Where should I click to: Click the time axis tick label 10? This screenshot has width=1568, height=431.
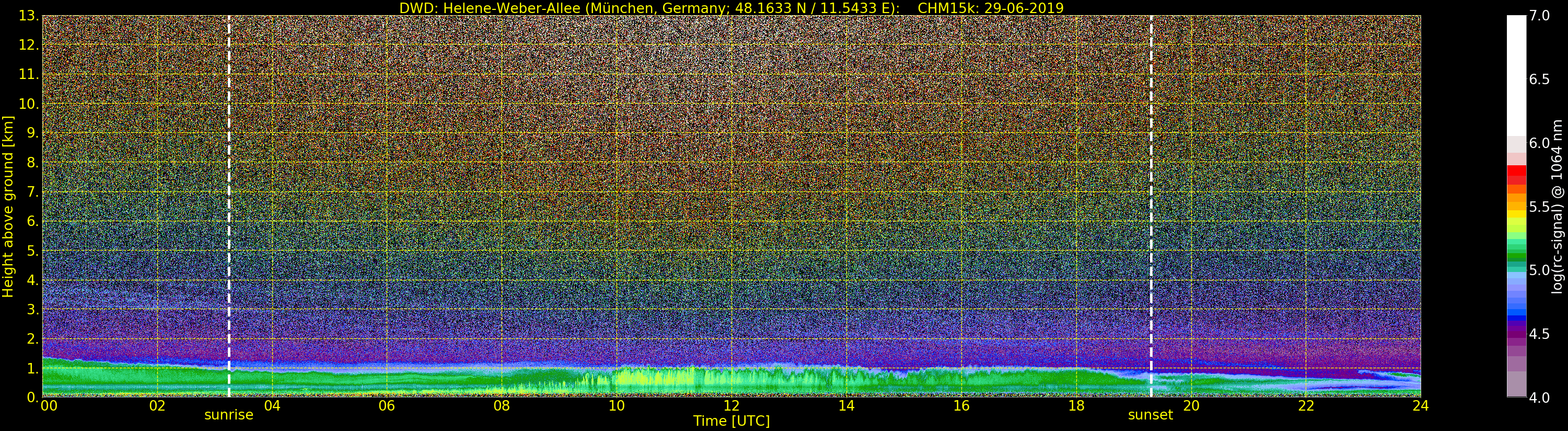pos(617,405)
